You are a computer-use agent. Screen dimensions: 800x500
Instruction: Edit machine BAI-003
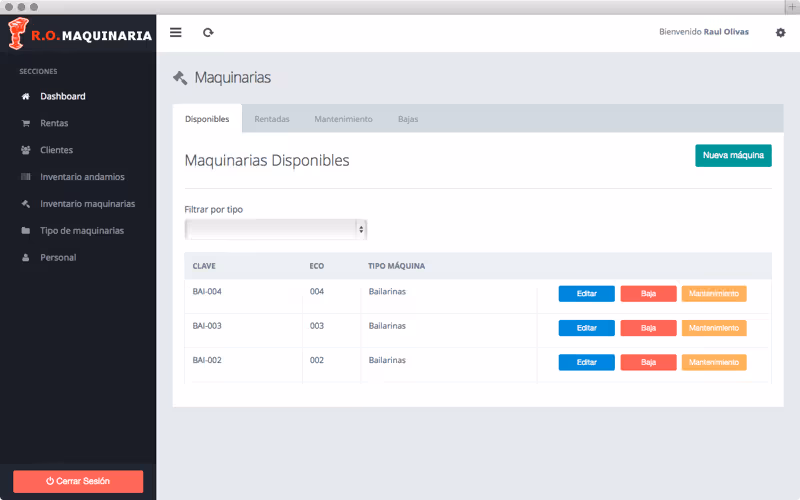click(x=586, y=328)
